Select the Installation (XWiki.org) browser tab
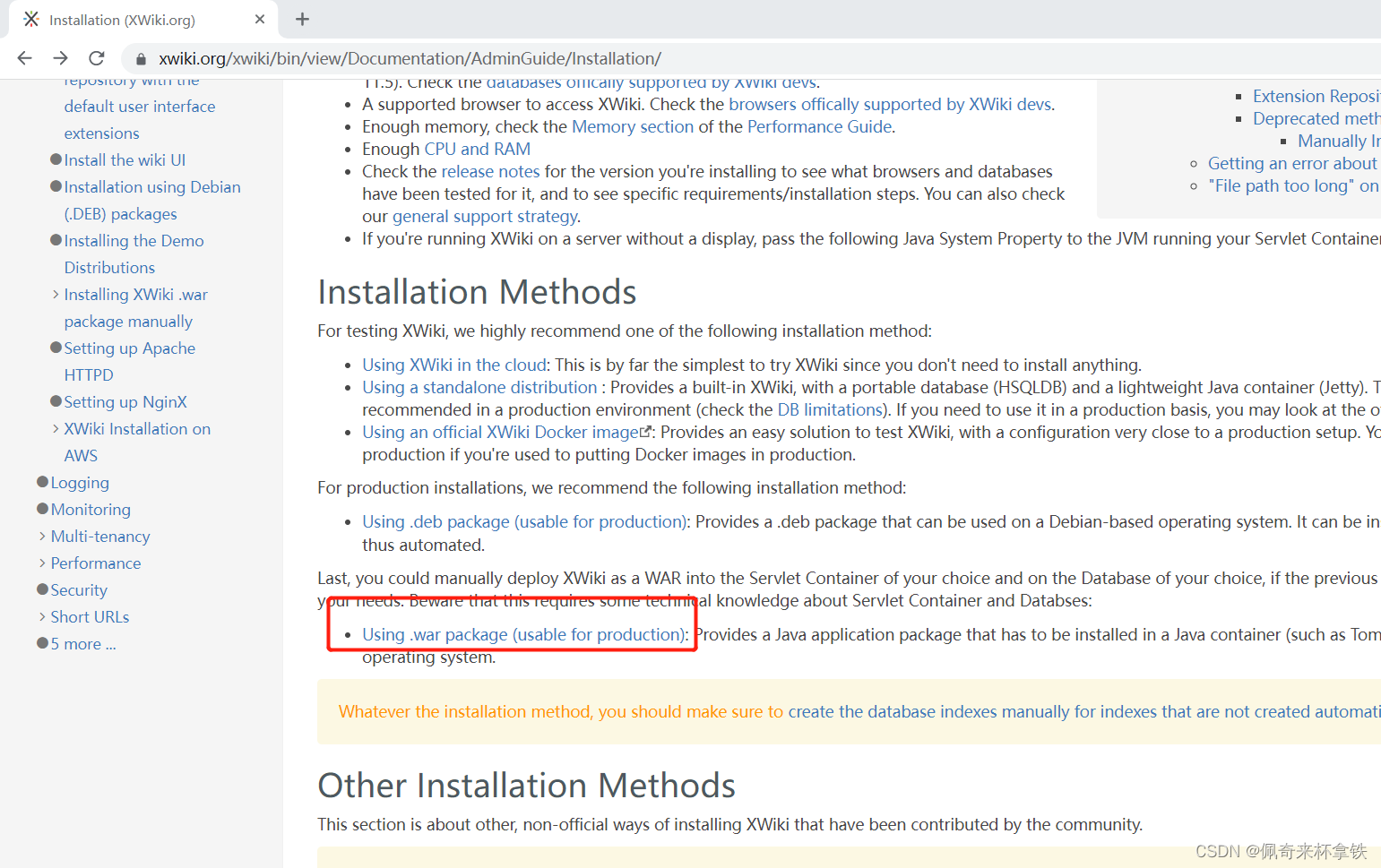The height and width of the screenshot is (868, 1381). coord(143,20)
